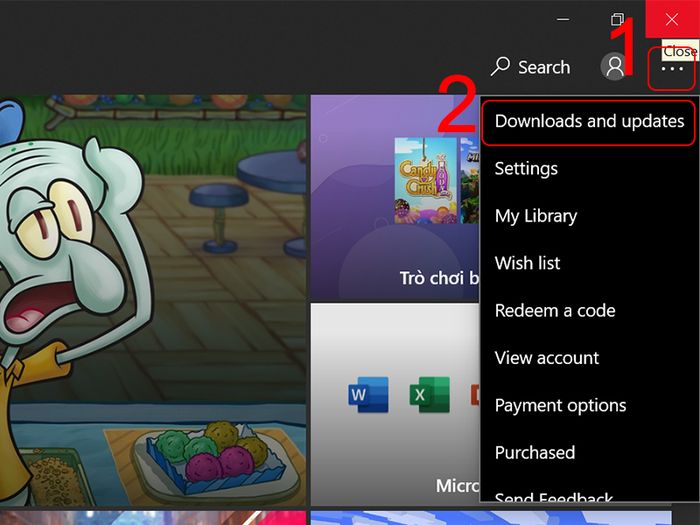Image resolution: width=700 pixels, height=525 pixels.
Task: Select Redeem a code
Action: click(x=589, y=311)
